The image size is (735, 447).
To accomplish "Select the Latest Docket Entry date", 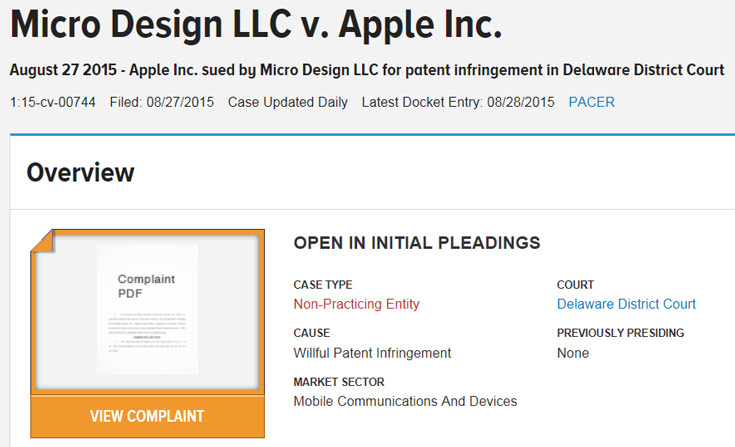I will pos(458,102).
